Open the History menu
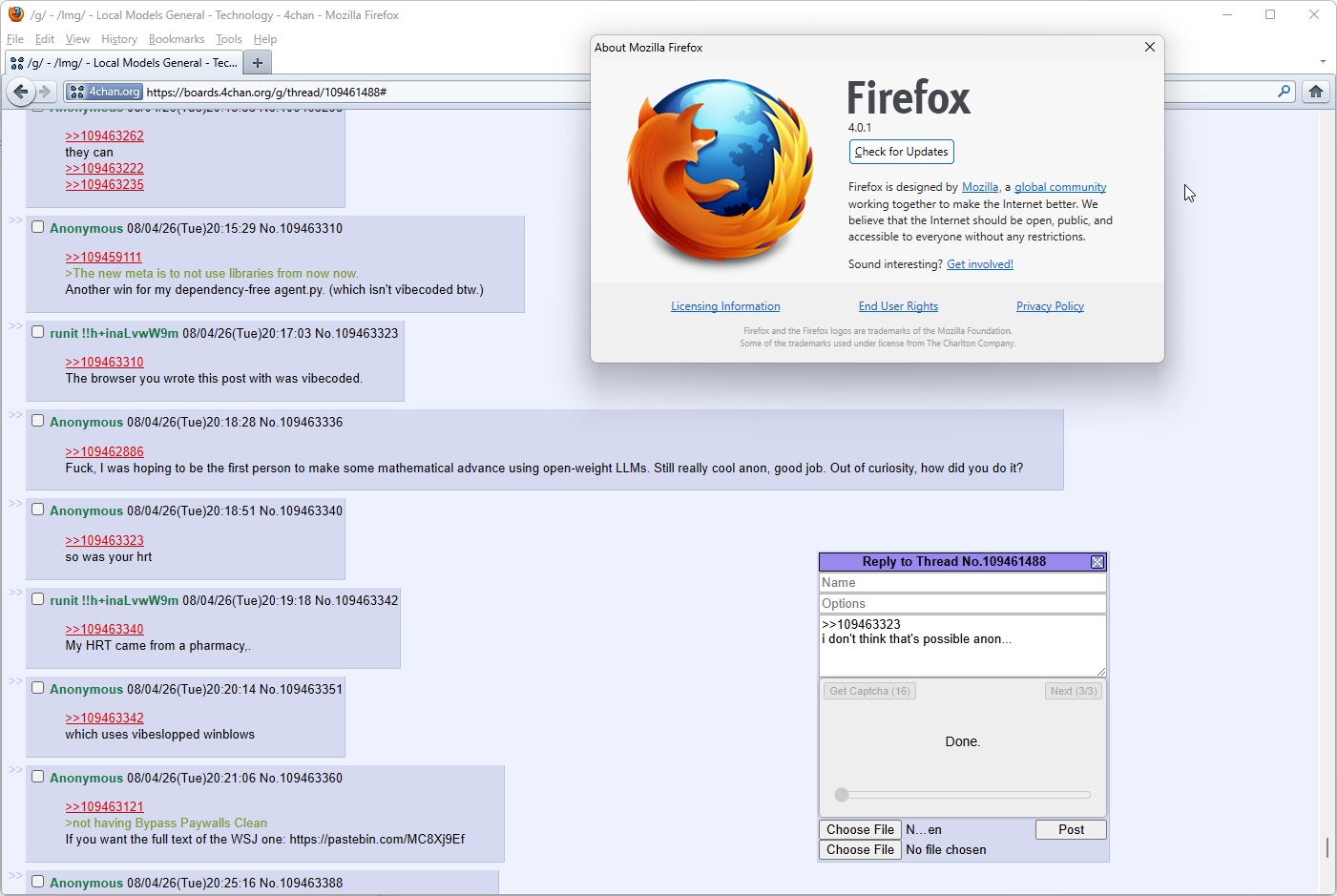This screenshot has height=896, width=1337. click(x=119, y=39)
